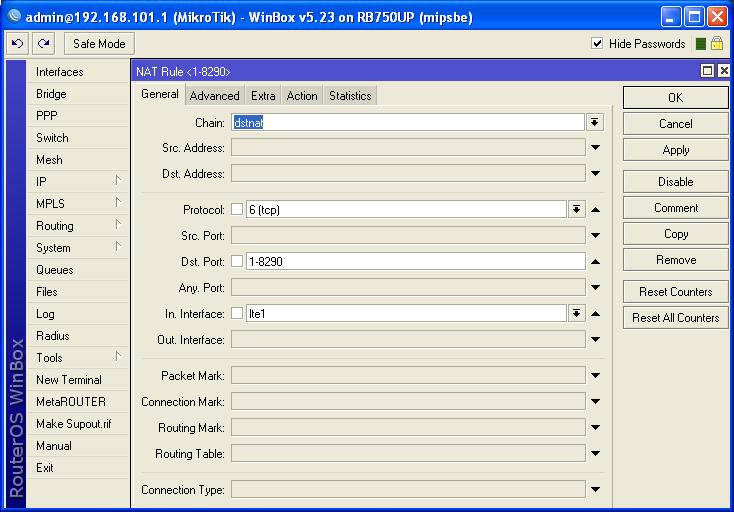Open the IP submenu

[78, 182]
